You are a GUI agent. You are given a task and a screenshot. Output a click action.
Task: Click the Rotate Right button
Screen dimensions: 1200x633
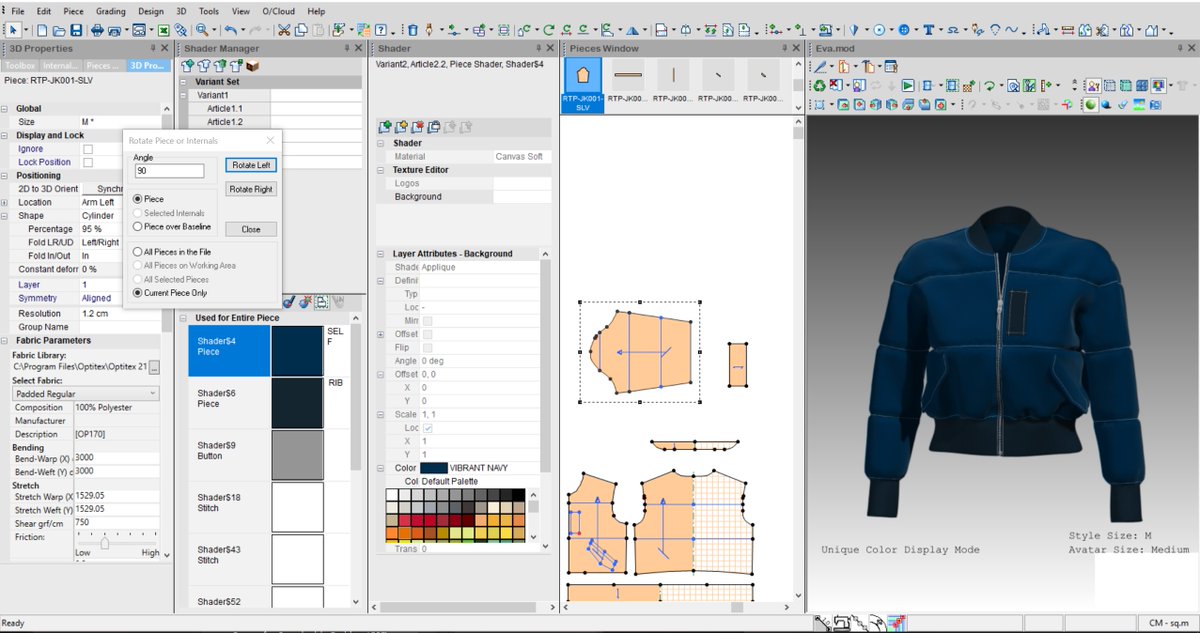(251, 189)
